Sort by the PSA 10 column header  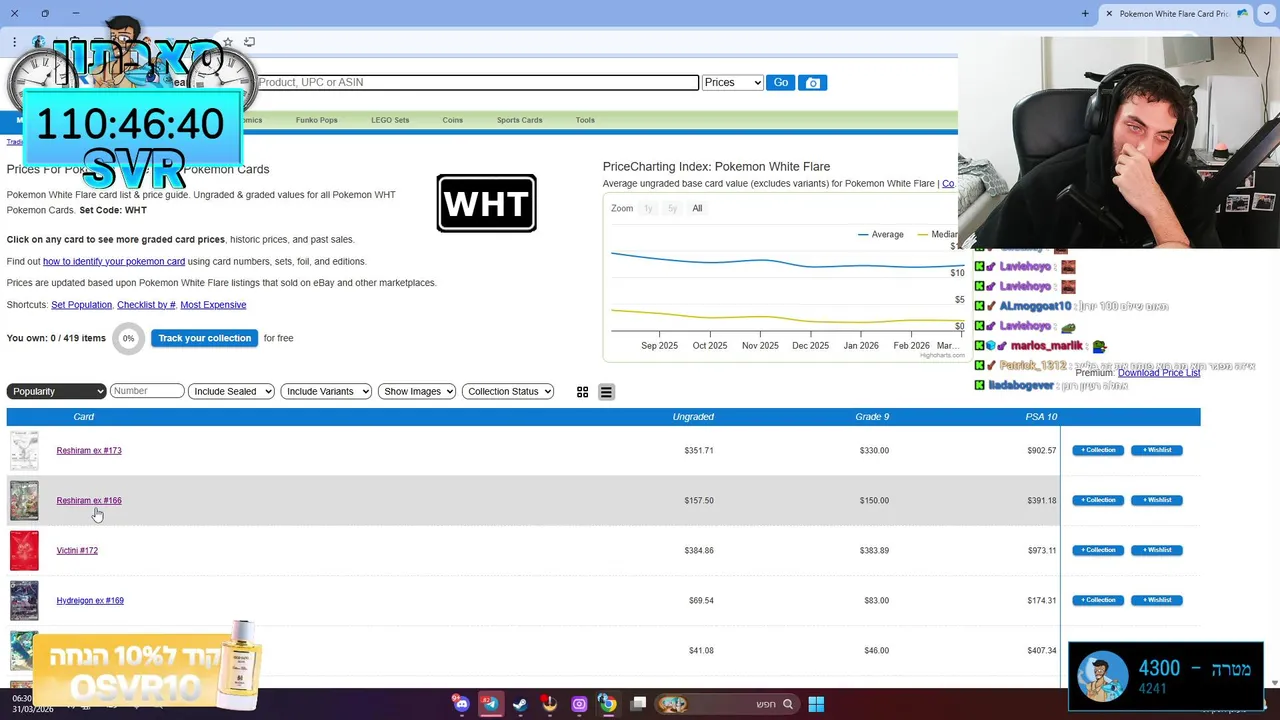tap(1041, 417)
